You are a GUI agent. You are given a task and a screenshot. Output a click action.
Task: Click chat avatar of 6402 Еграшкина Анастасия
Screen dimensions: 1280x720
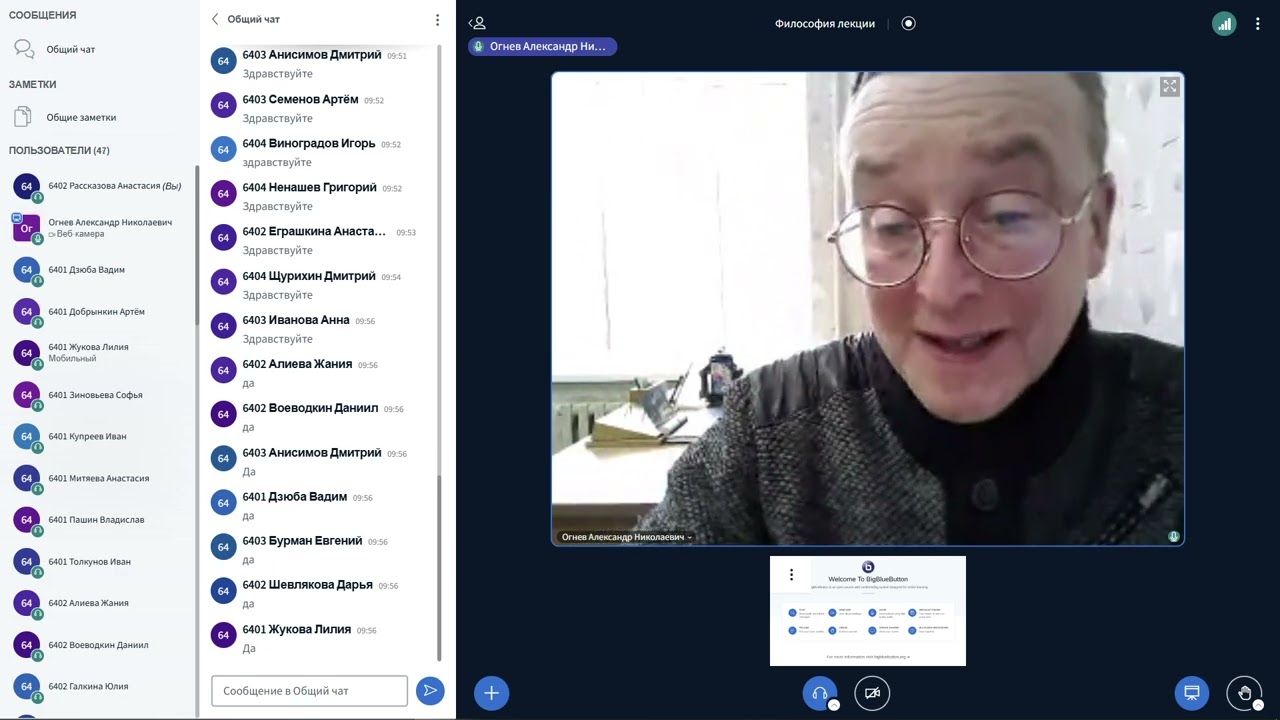pyautogui.click(x=223, y=237)
